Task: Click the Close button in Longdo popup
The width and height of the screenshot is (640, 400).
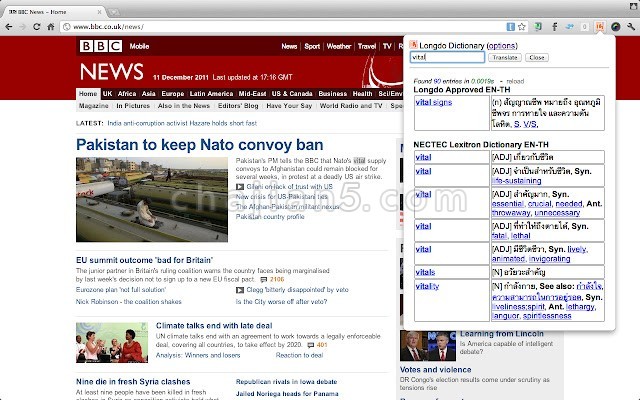Action: click(537, 58)
